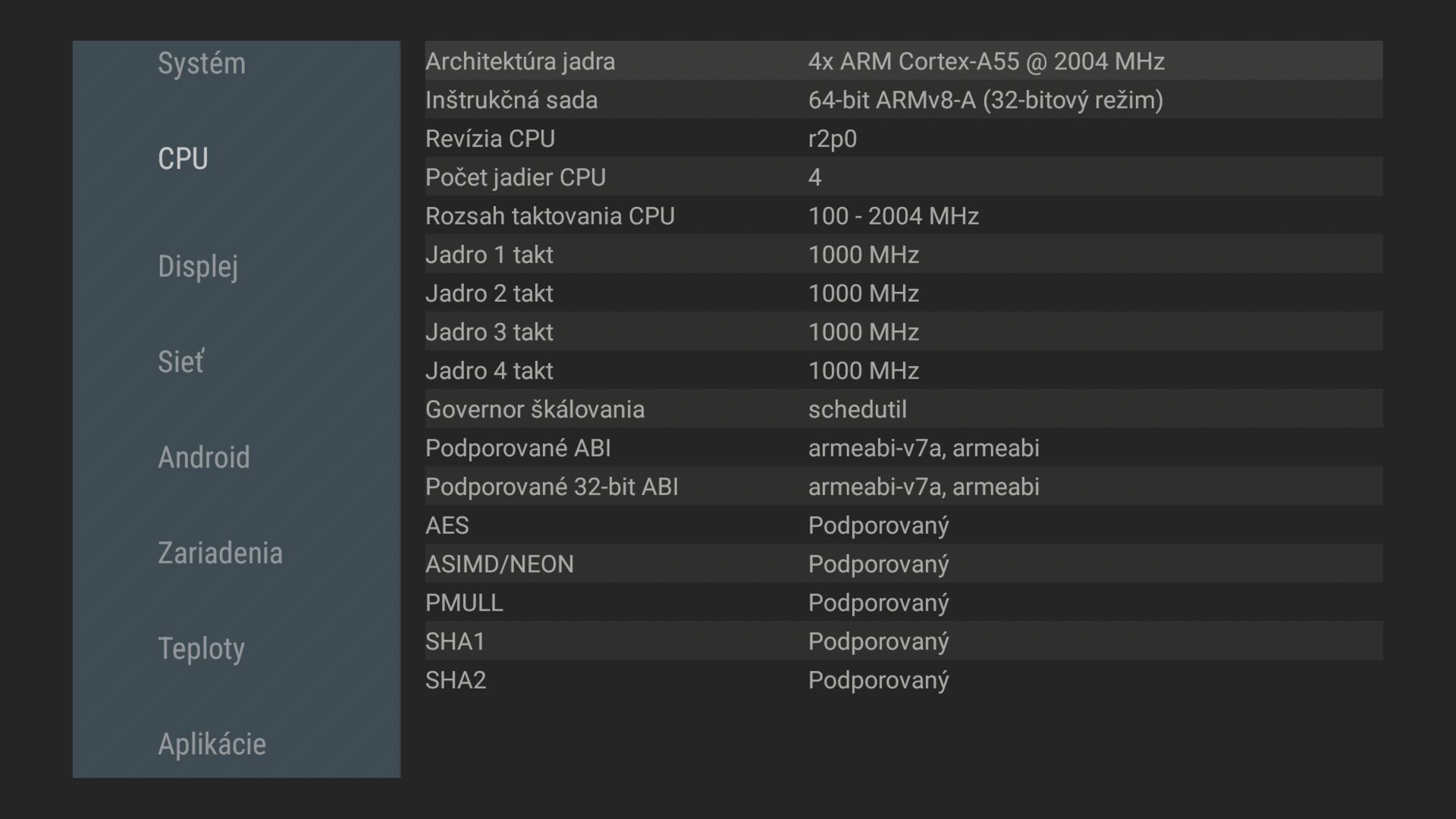Click Podporovaný value in PMULL row

pyautogui.click(x=879, y=604)
